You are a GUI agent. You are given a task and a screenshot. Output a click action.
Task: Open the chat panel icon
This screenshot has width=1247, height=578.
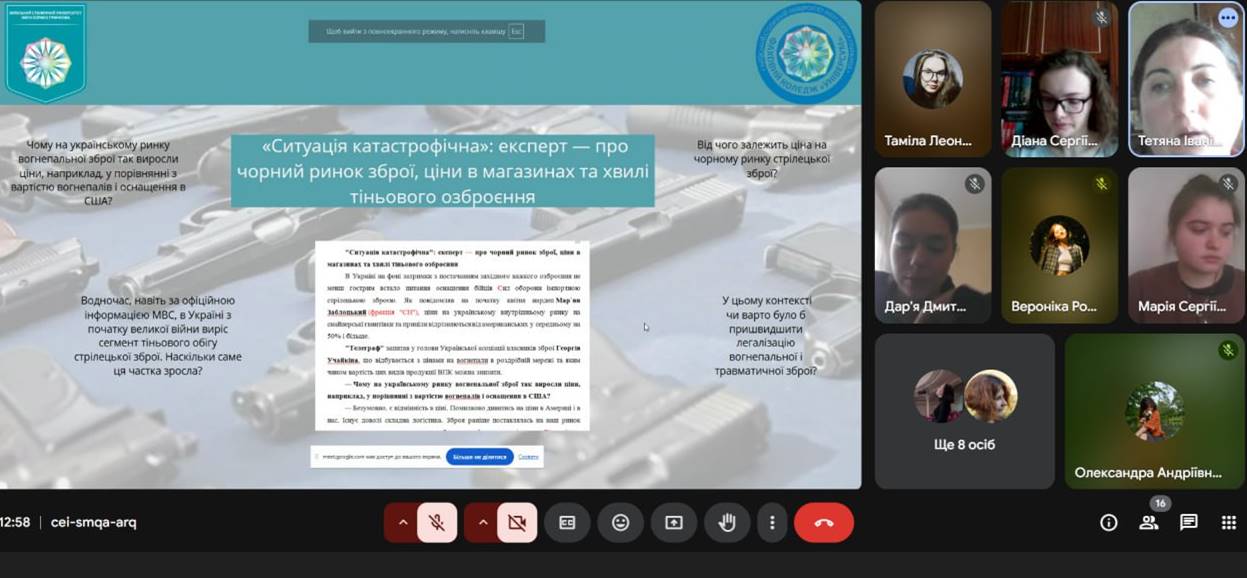click(1188, 522)
